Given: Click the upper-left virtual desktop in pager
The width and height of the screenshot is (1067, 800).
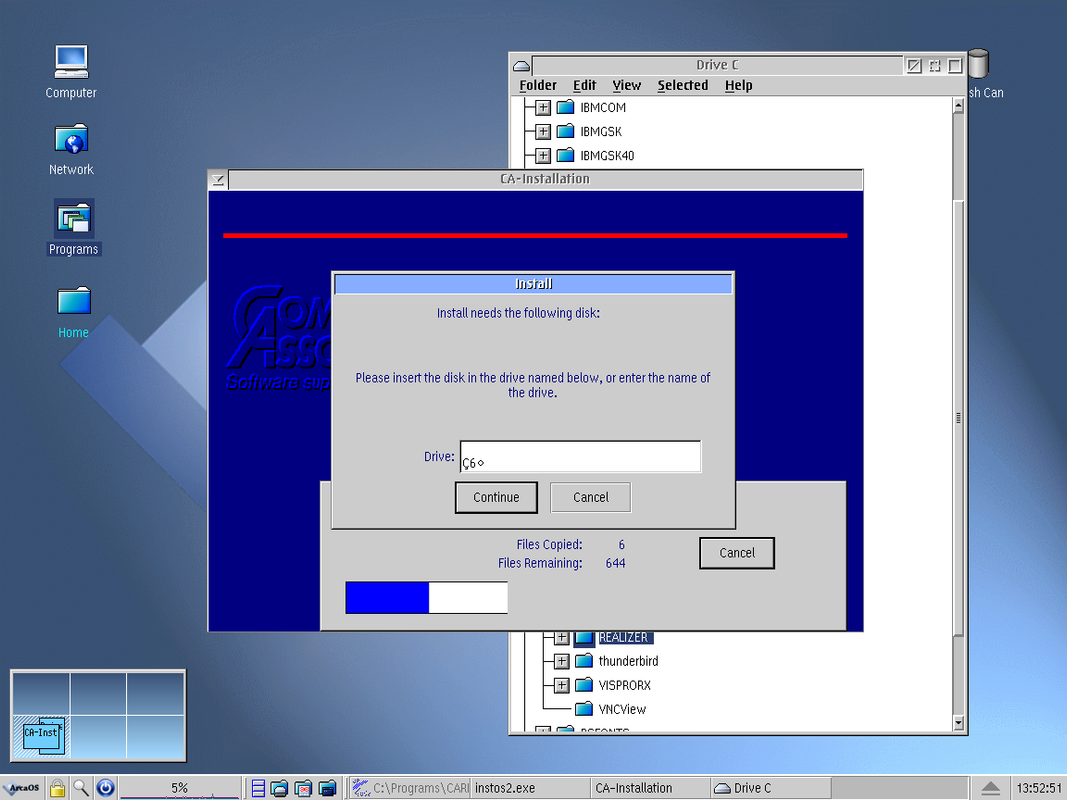Looking at the screenshot, I should [x=41, y=694].
